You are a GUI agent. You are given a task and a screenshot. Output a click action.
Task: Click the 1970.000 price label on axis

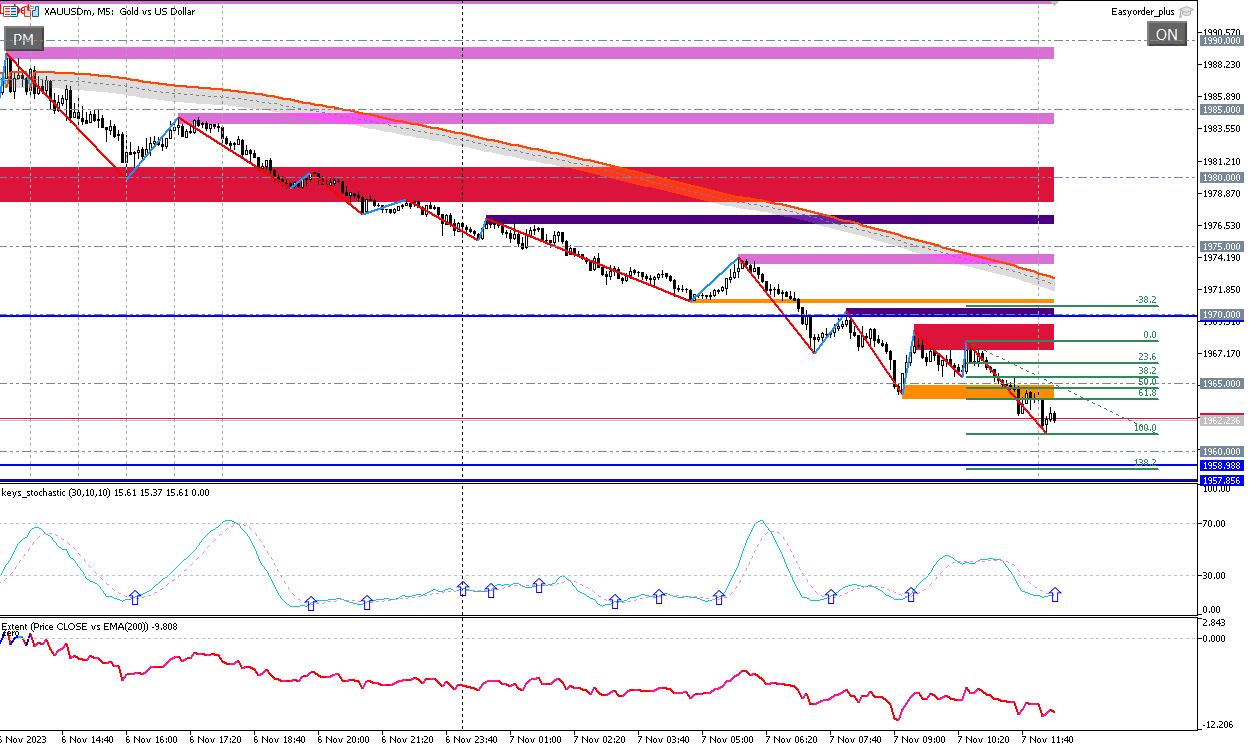tap(1221, 315)
